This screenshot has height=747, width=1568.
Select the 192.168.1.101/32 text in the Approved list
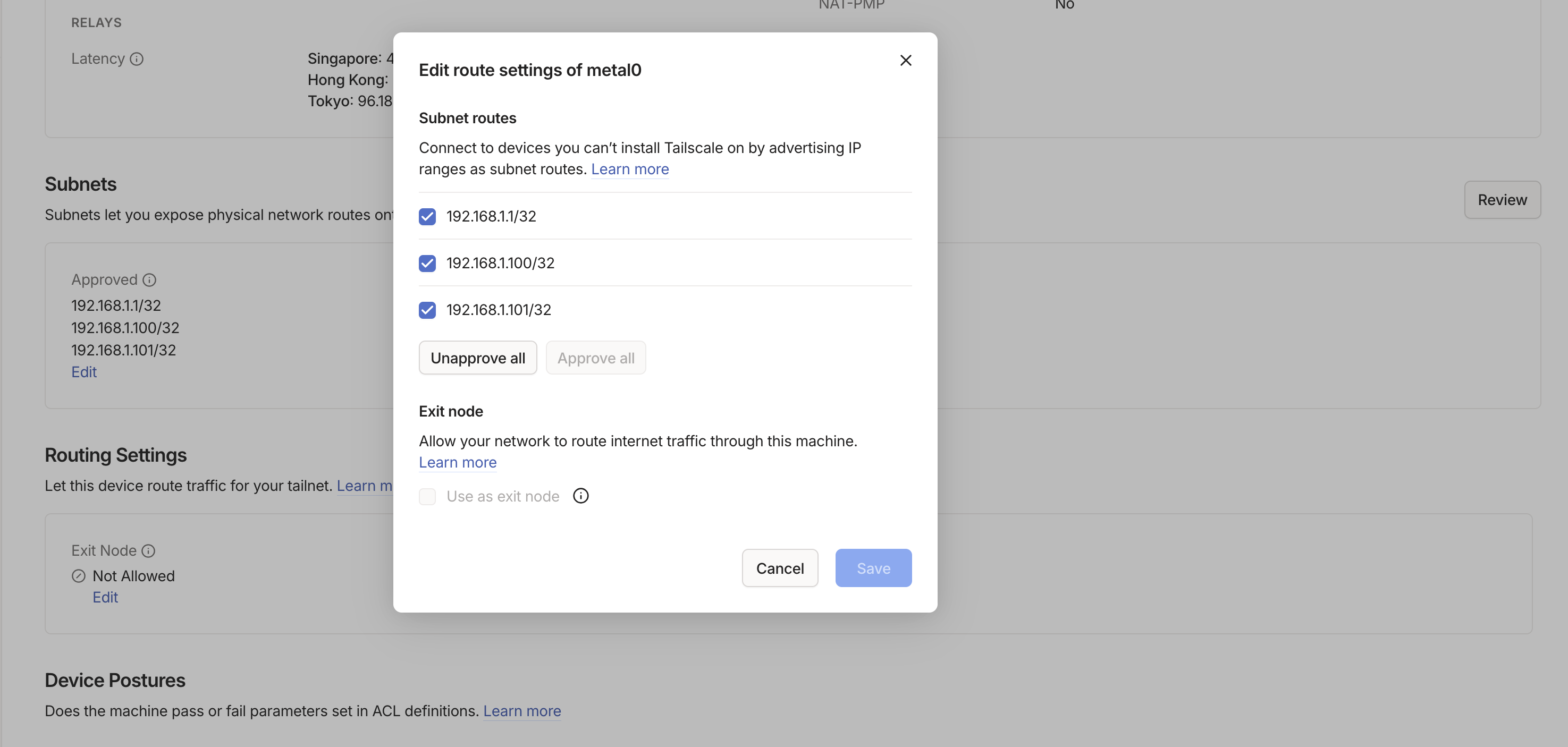[123, 350]
